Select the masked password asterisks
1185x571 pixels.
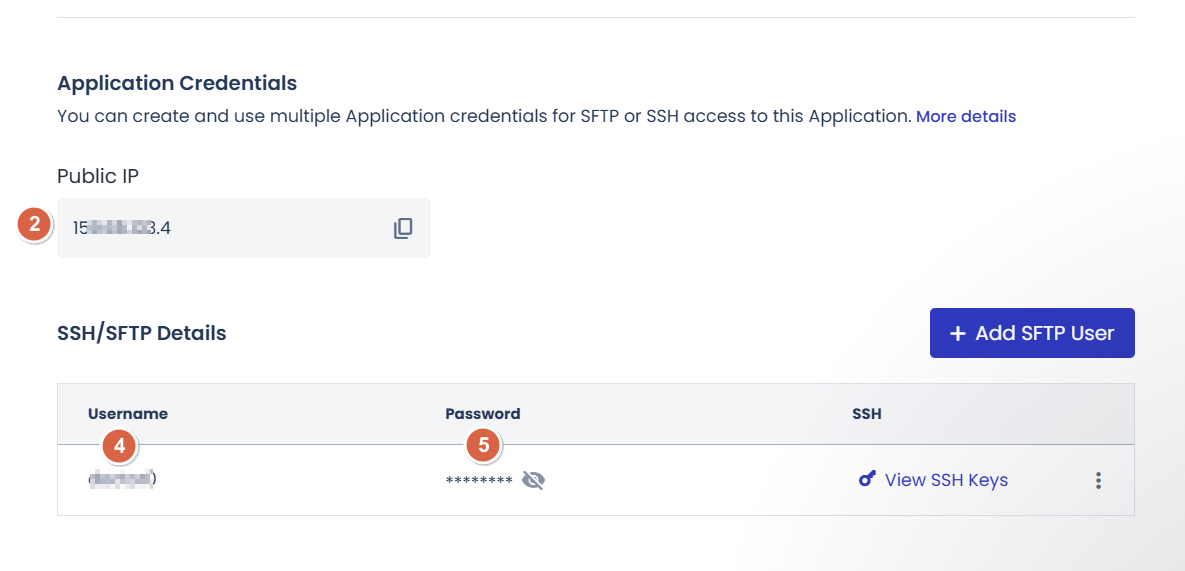(x=479, y=482)
